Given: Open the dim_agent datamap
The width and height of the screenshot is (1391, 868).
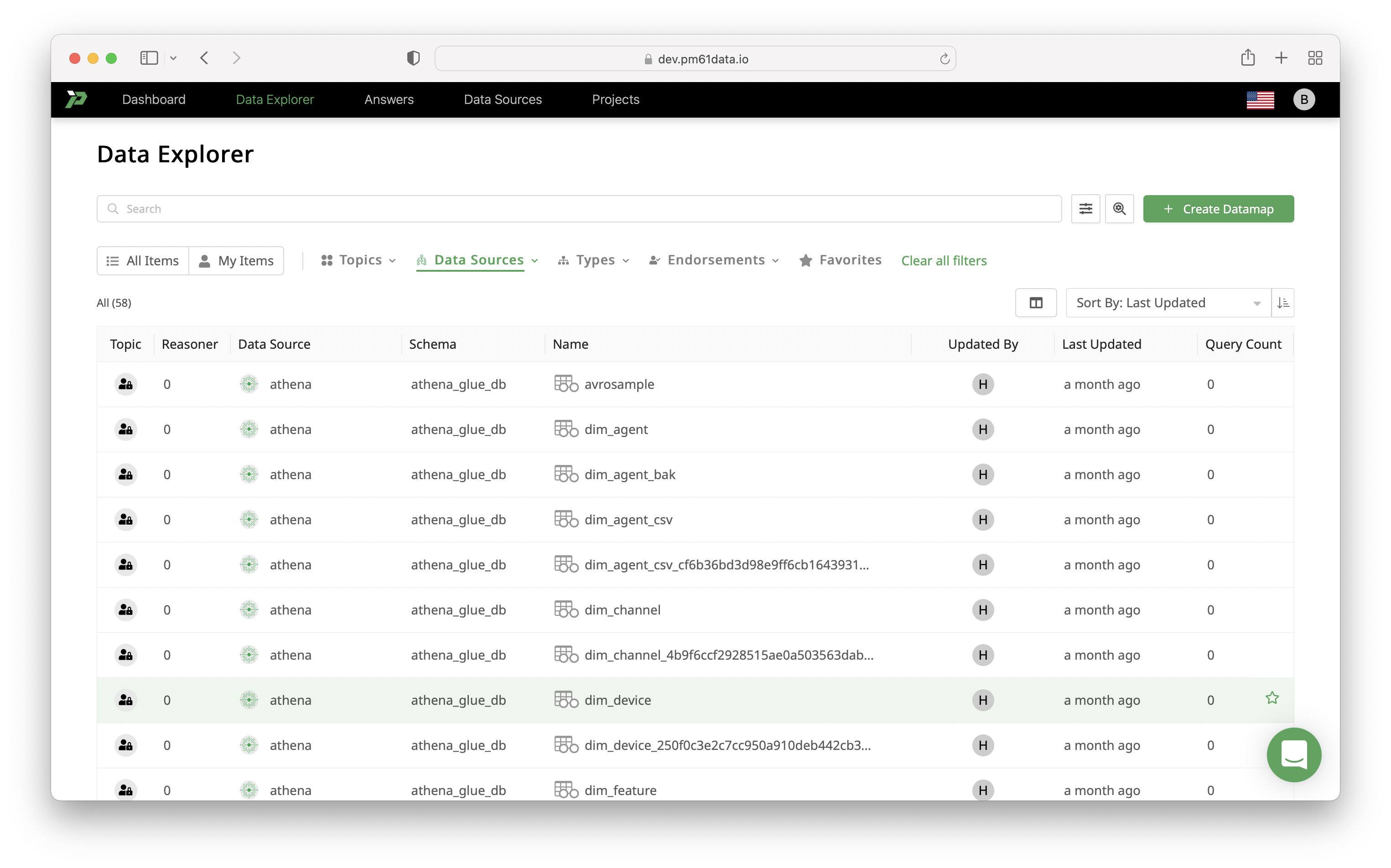Looking at the screenshot, I should pyautogui.click(x=616, y=429).
